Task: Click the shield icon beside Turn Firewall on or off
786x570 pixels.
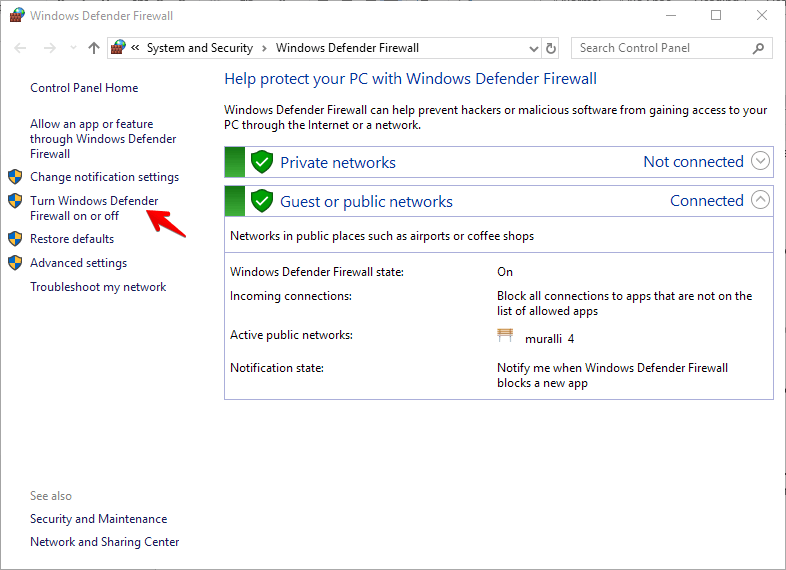Action: click(x=15, y=201)
